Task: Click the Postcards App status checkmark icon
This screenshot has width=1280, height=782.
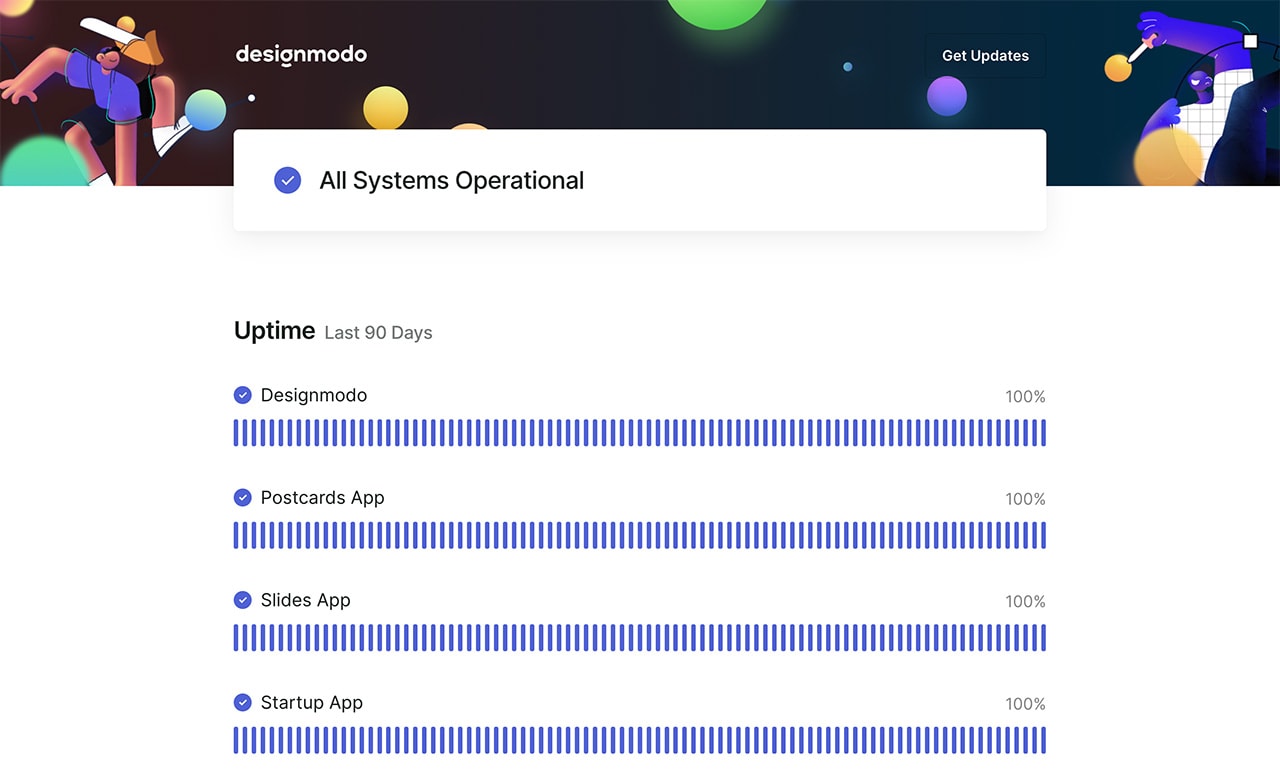Action: click(x=242, y=498)
